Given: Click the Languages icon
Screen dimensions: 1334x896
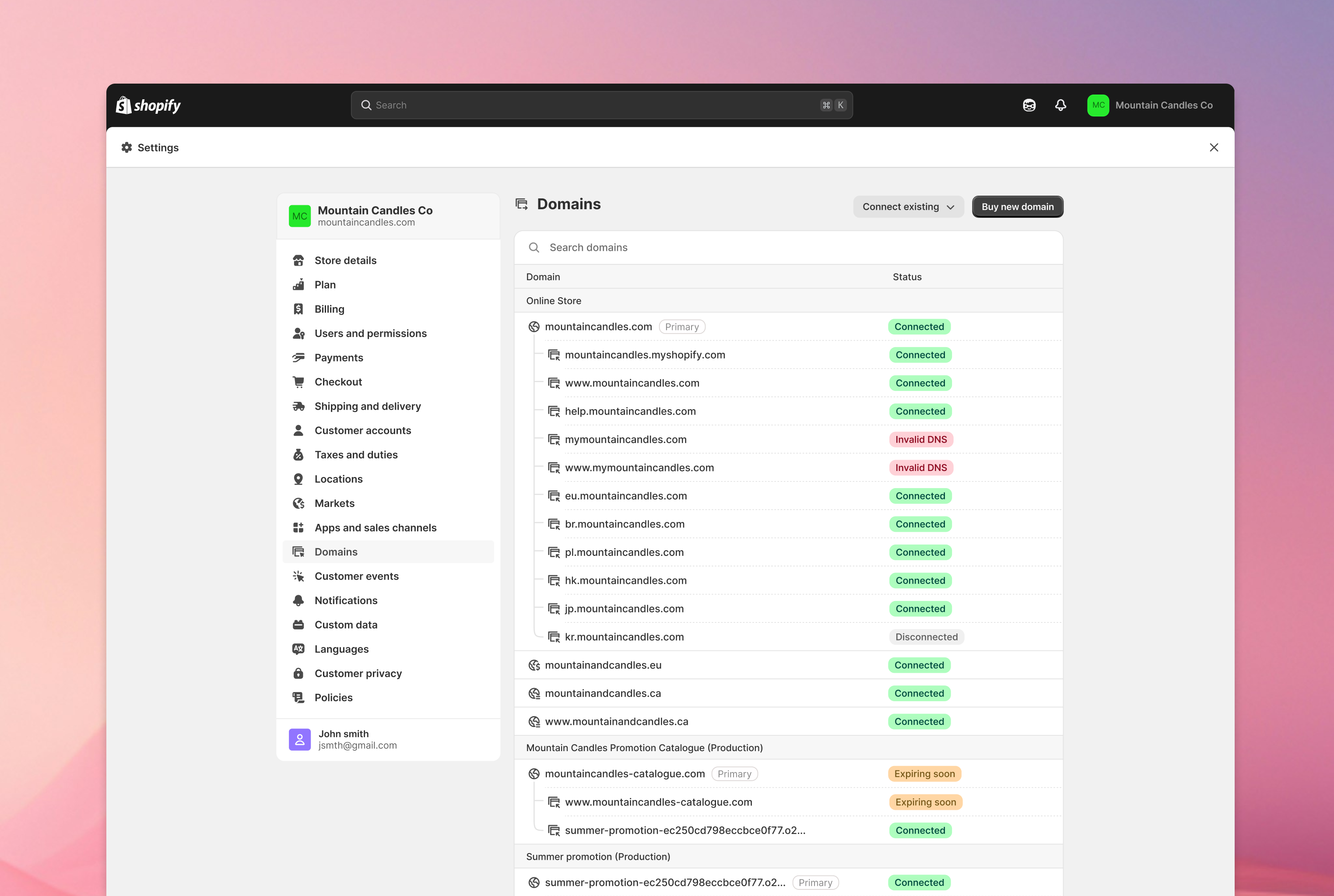Looking at the screenshot, I should pos(298,649).
